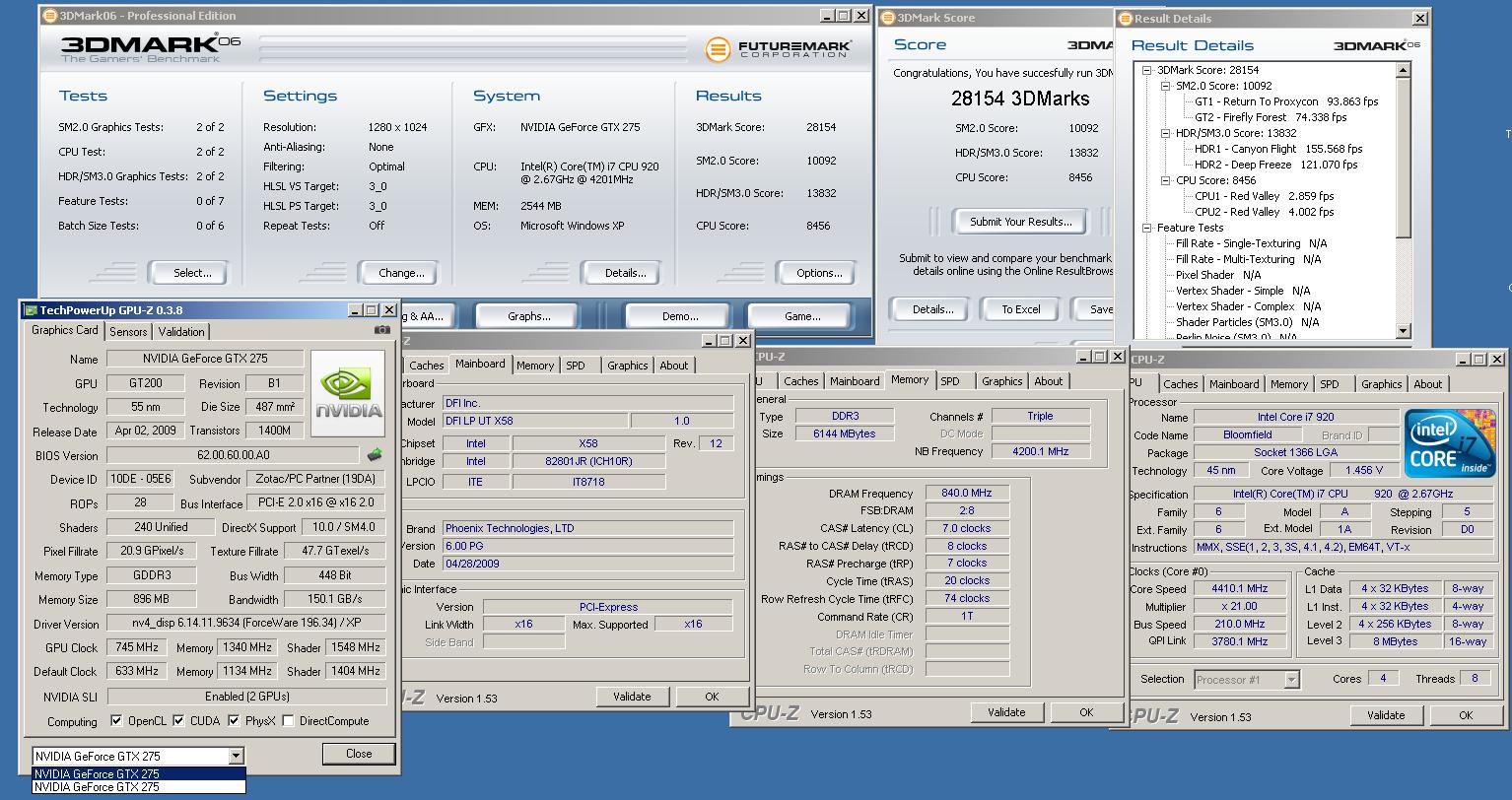Close the Result Details window

click(1419, 18)
